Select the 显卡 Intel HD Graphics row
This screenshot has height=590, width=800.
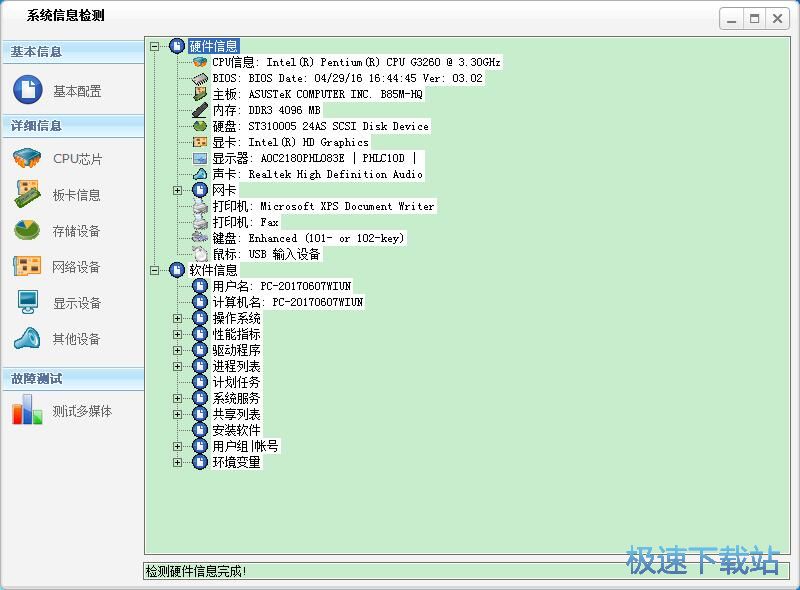(290, 142)
